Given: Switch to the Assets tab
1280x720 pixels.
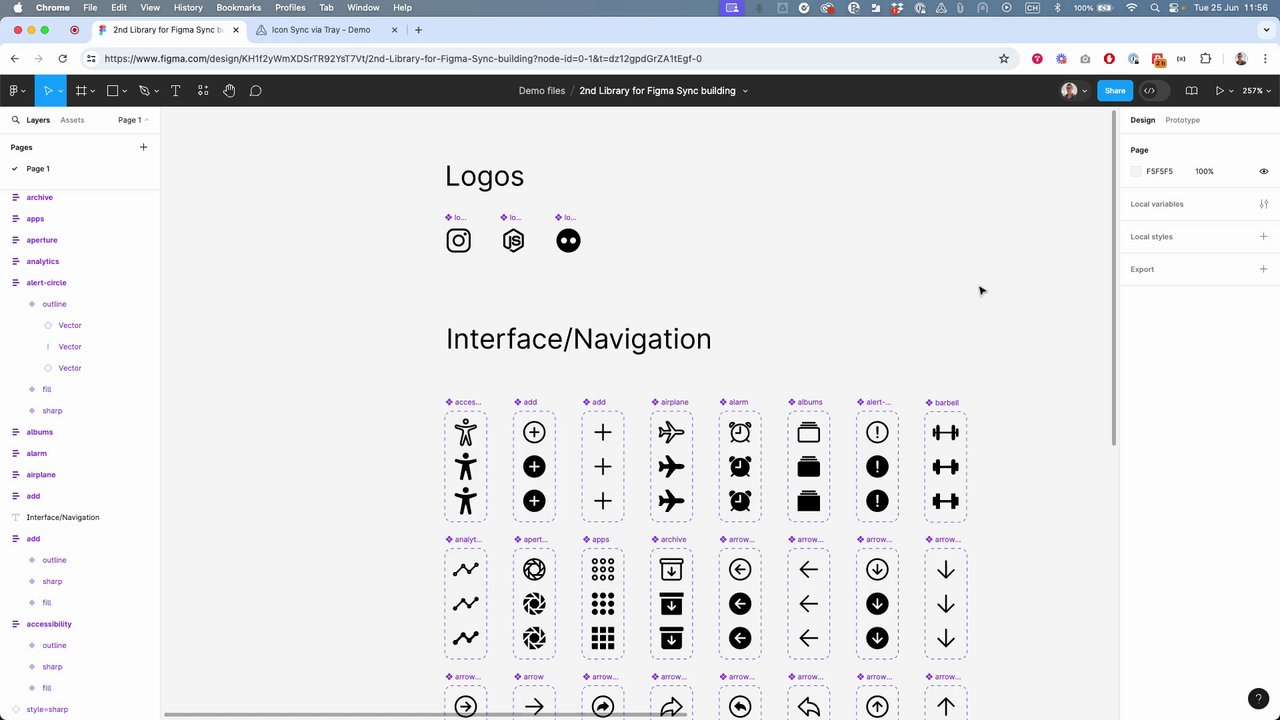Looking at the screenshot, I should pyautogui.click(x=72, y=120).
